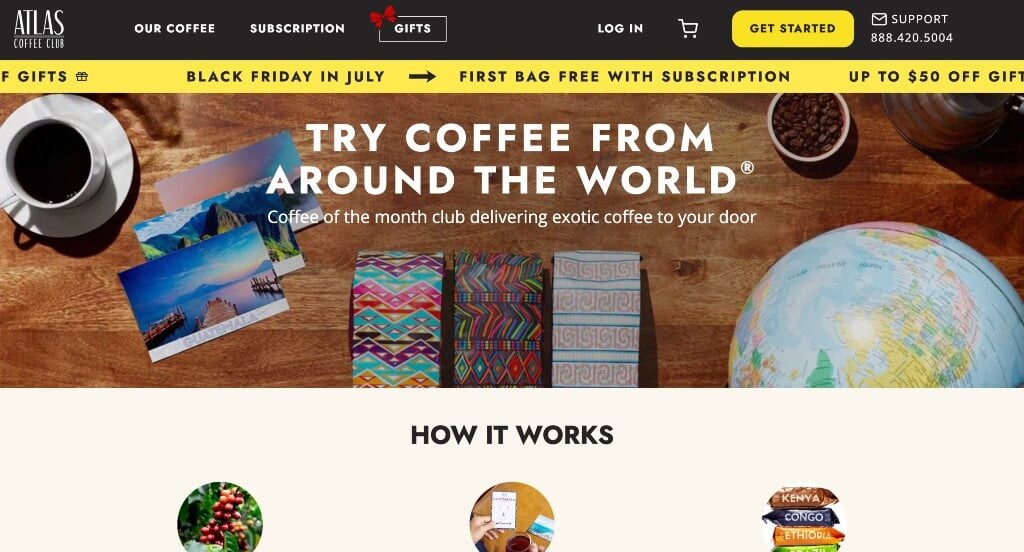This screenshot has height=552, width=1024.
Task: Select the hand holding postcard circle image
Action: coord(512,517)
